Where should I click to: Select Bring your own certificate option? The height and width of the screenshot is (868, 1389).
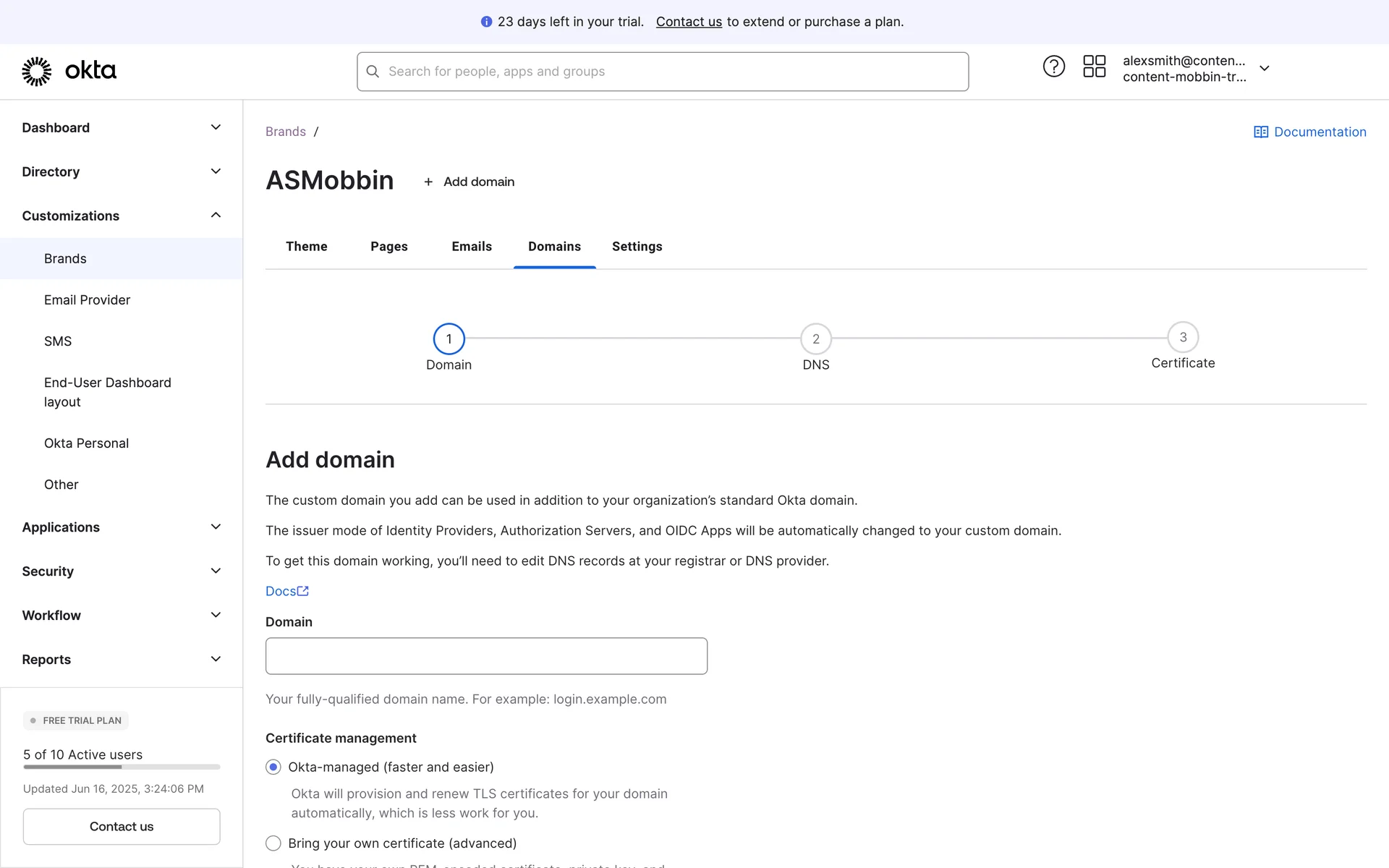point(273,843)
